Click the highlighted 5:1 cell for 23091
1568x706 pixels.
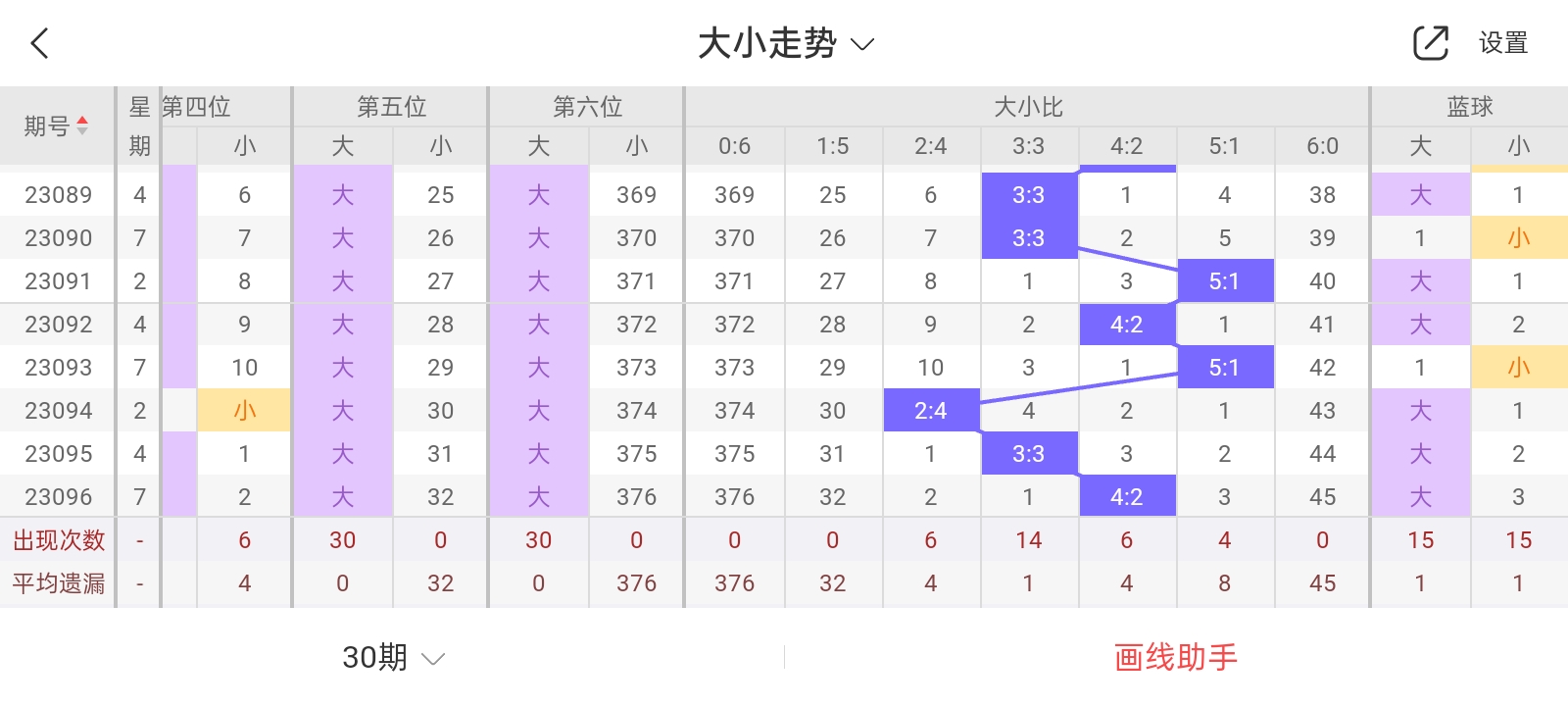[x=1225, y=280]
